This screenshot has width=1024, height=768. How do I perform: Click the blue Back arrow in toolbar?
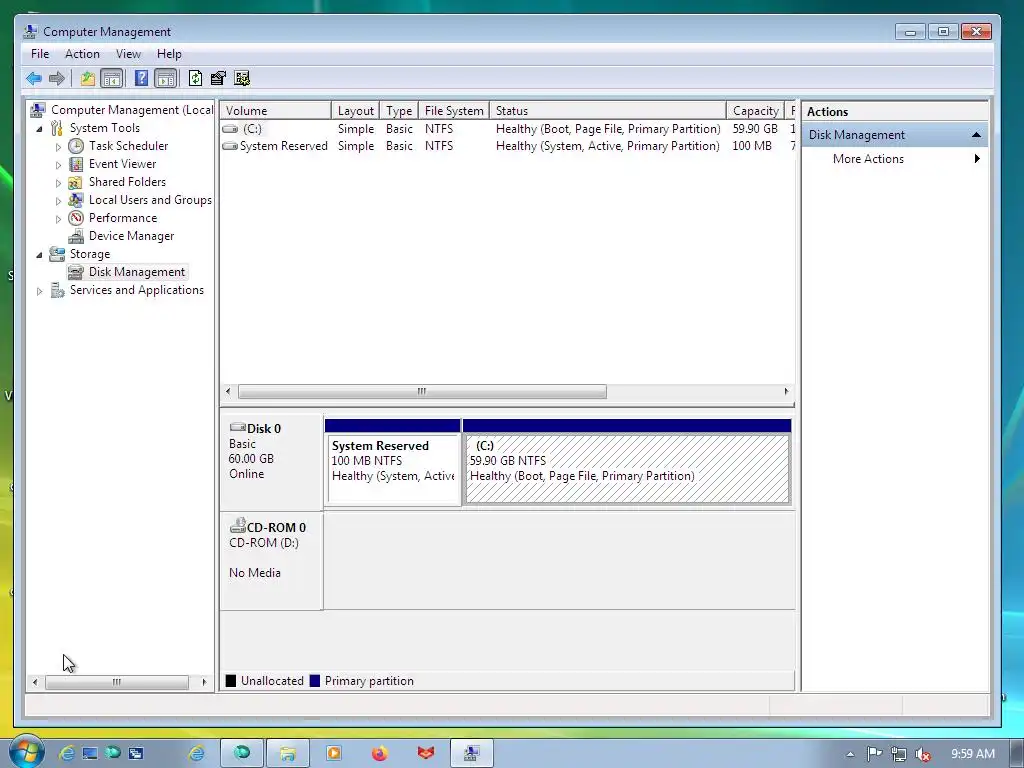34,79
